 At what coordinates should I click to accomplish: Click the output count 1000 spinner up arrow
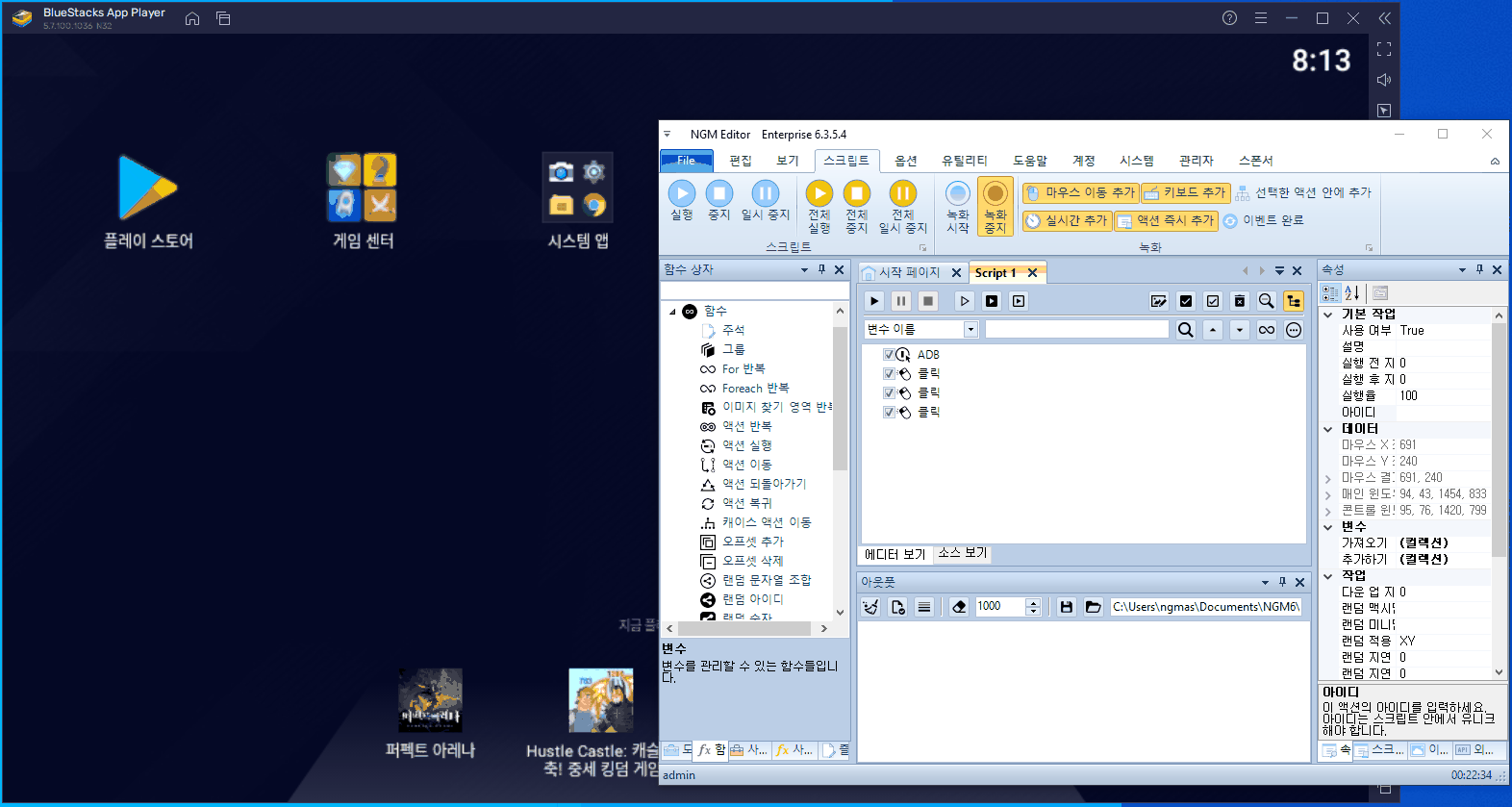click(x=1034, y=603)
